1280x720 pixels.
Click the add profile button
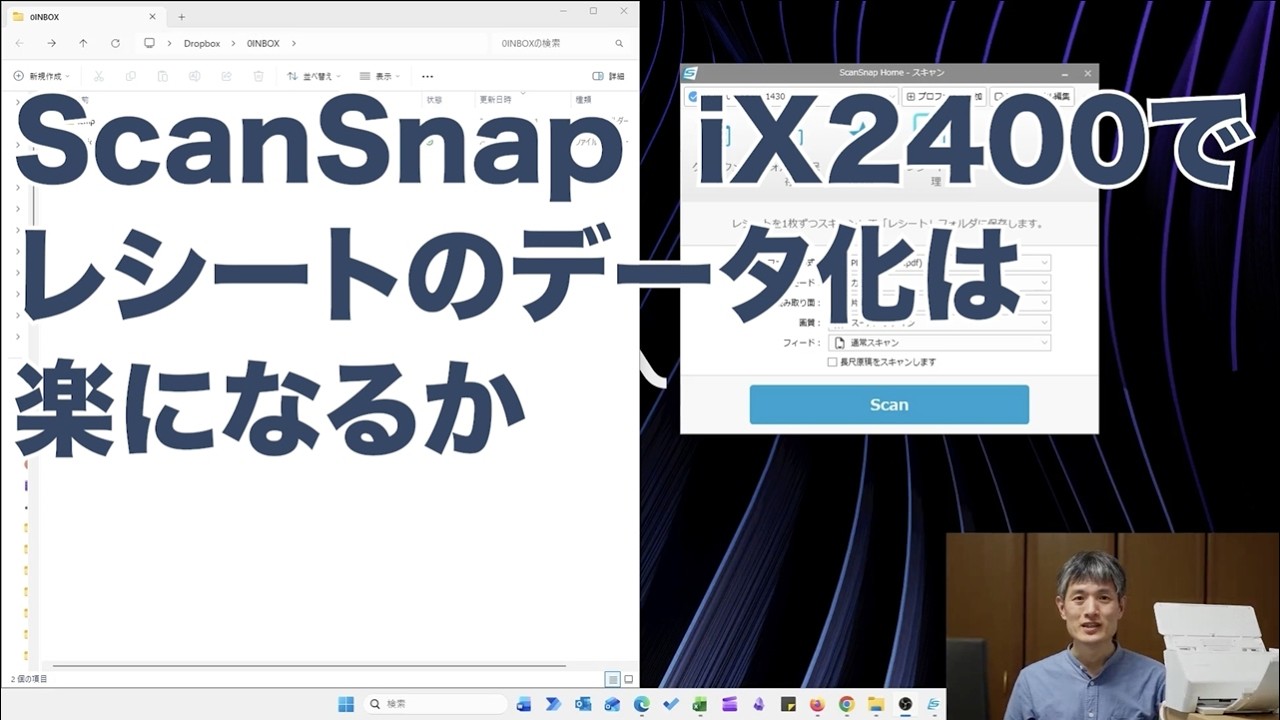coord(943,97)
